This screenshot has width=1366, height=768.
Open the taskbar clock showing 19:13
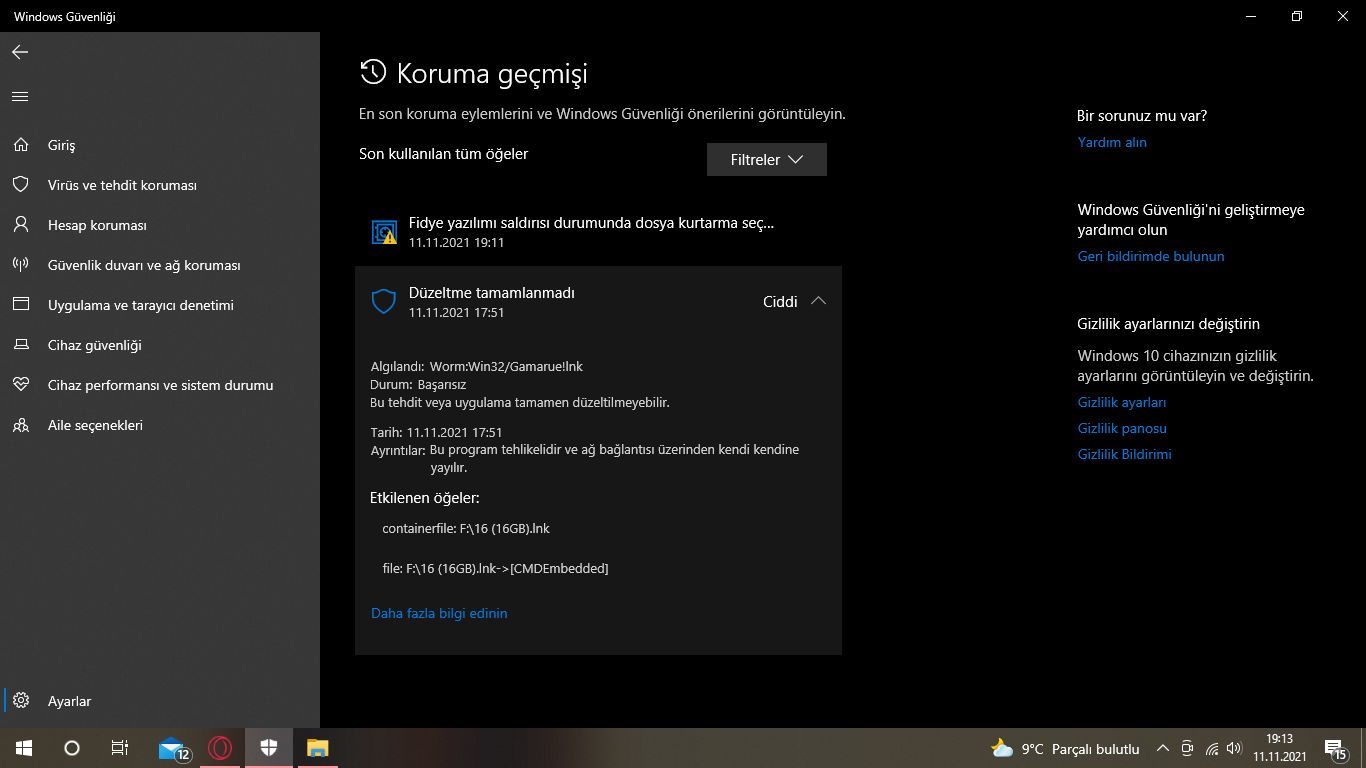point(1280,748)
